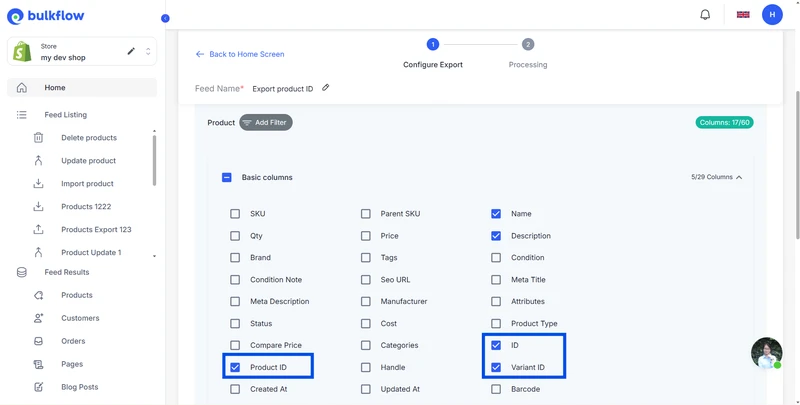
Task: Click the edit icon beside Blog Posts
Action: coord(38,387)
